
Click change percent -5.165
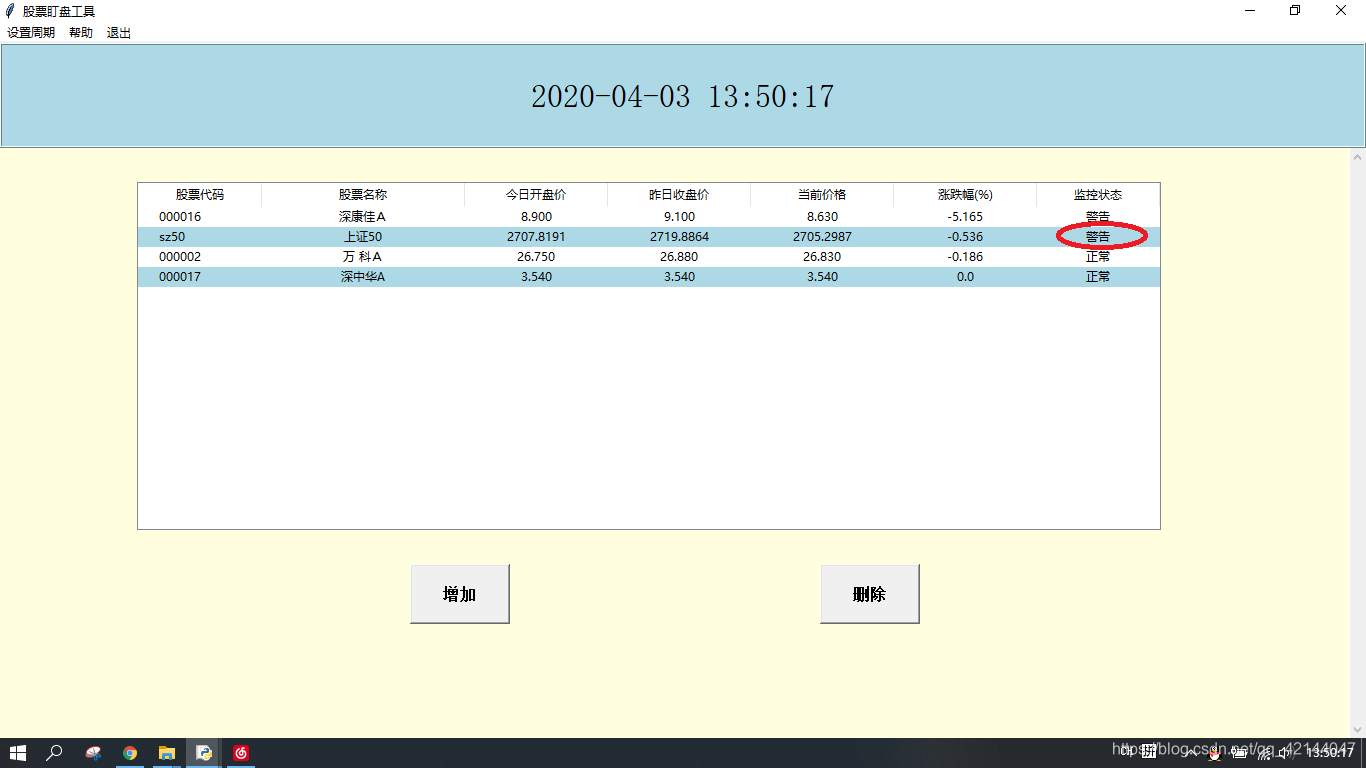click(965, 217)
